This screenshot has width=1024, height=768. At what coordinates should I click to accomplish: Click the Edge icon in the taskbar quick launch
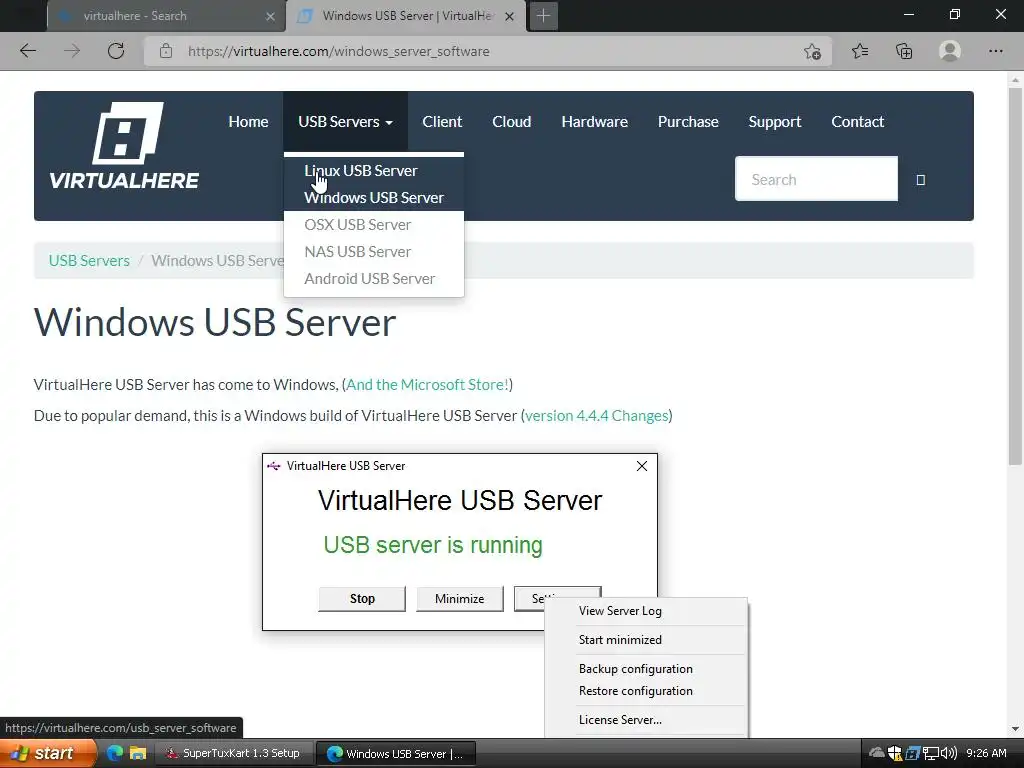(x=115, y=753)
